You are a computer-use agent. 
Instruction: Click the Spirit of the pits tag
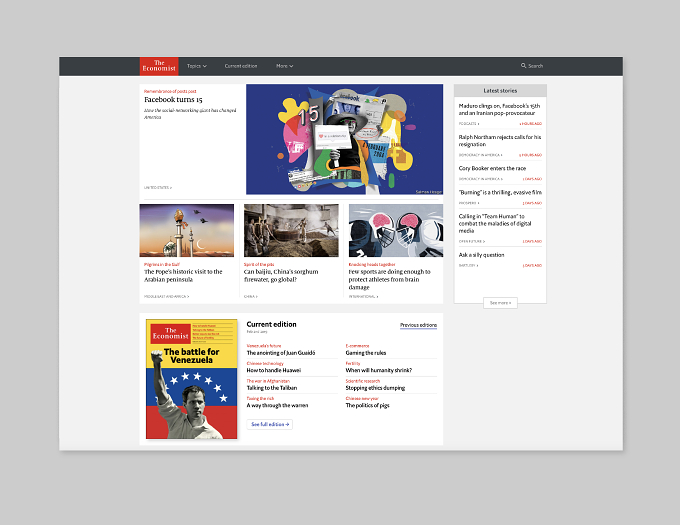(259, 264)
